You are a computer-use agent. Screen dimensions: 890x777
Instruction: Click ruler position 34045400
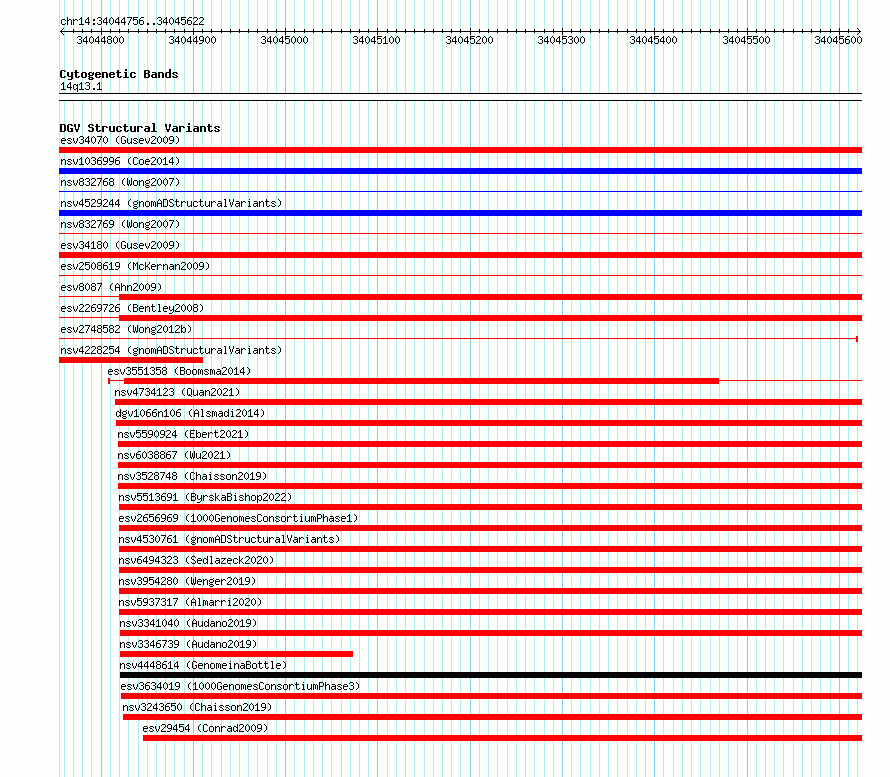click(x=653, y=40)
